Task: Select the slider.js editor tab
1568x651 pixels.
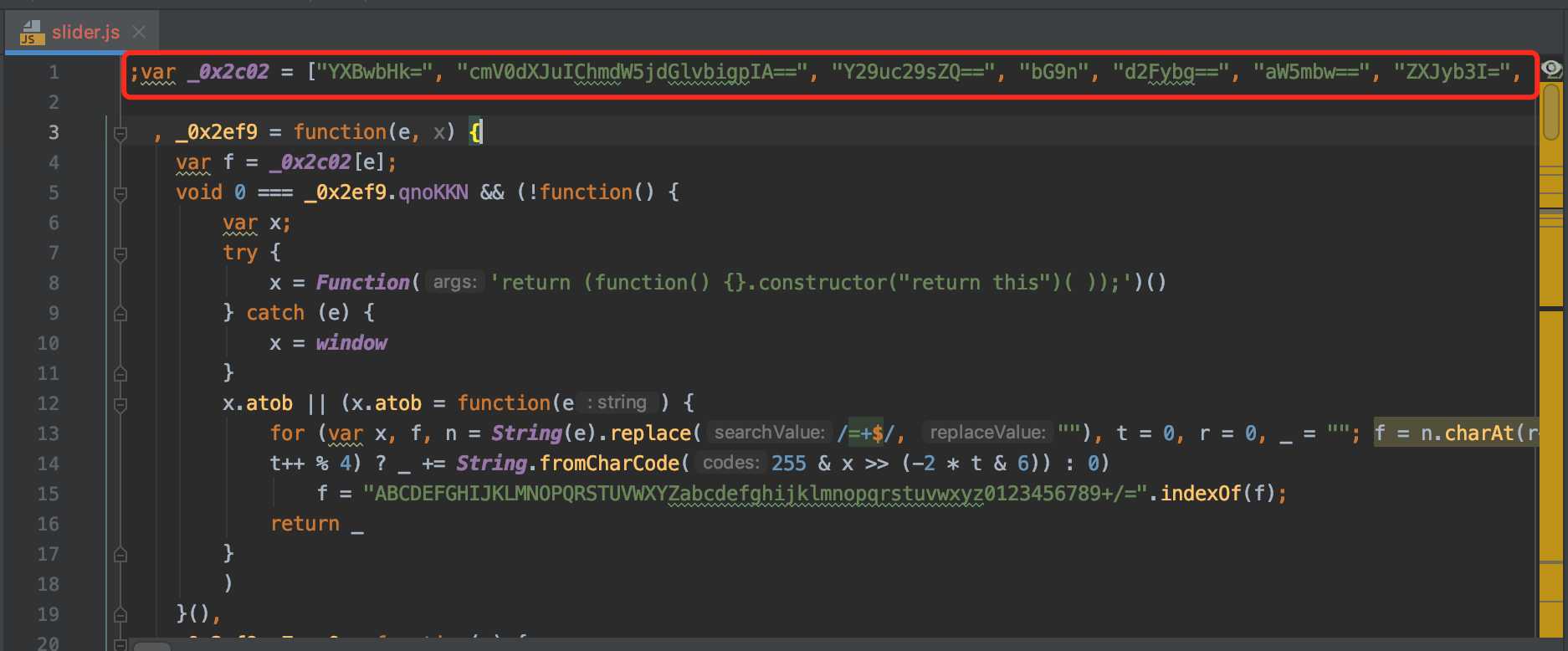Action: pyautogui.click(x=82, y=33)
